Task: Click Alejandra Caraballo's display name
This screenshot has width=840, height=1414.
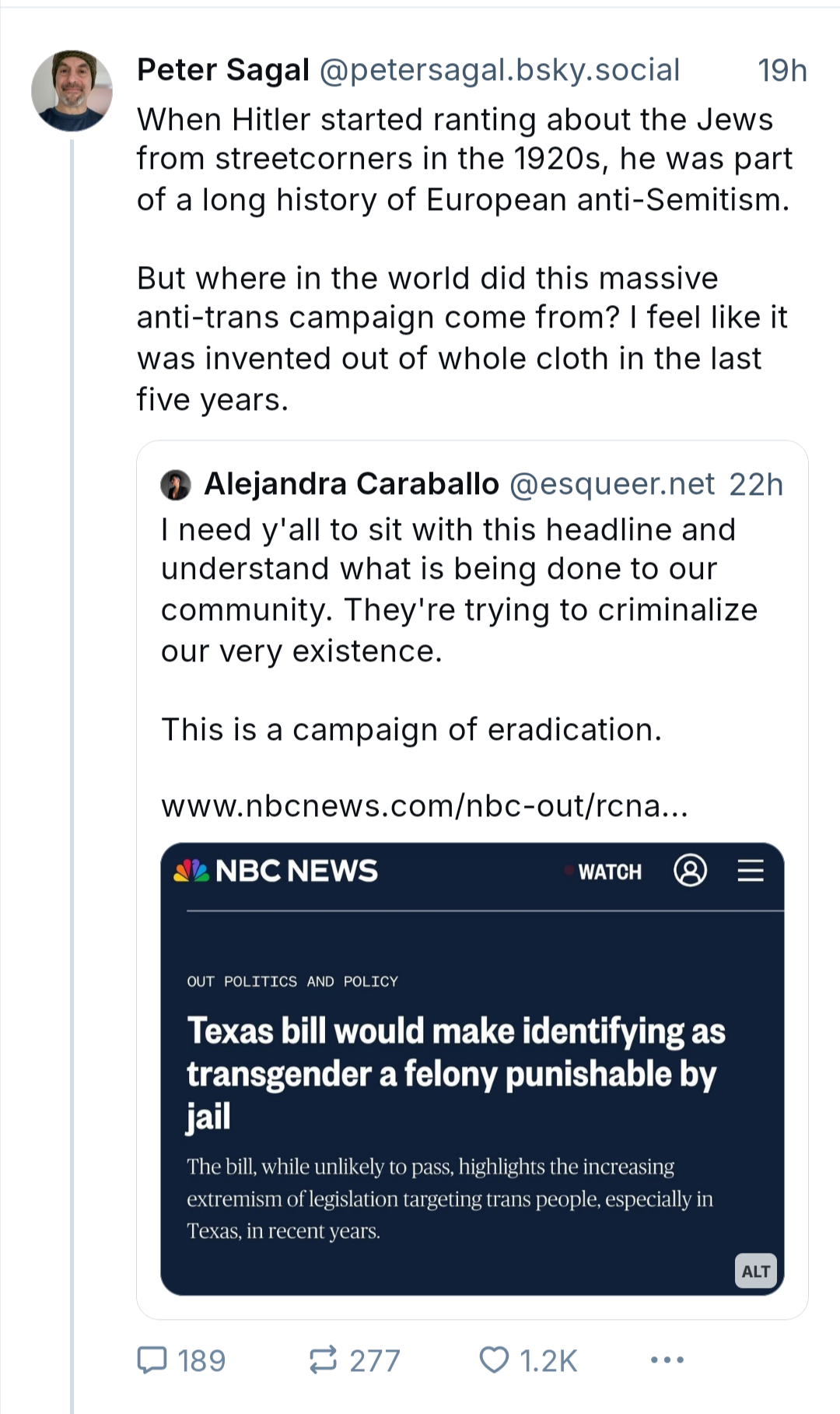Action: tap(351, 484)
